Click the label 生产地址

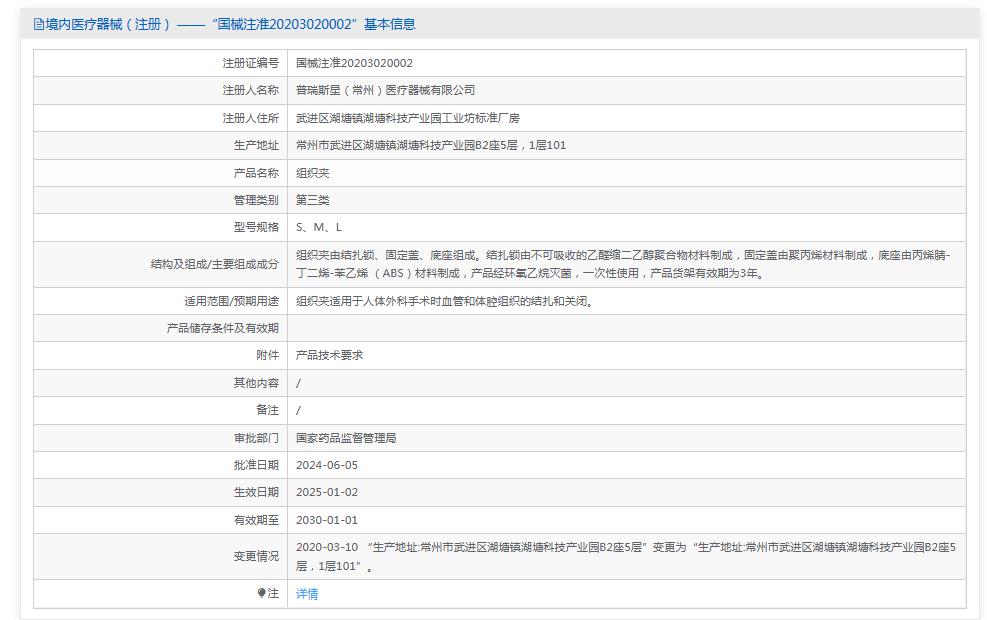[256, 145]
